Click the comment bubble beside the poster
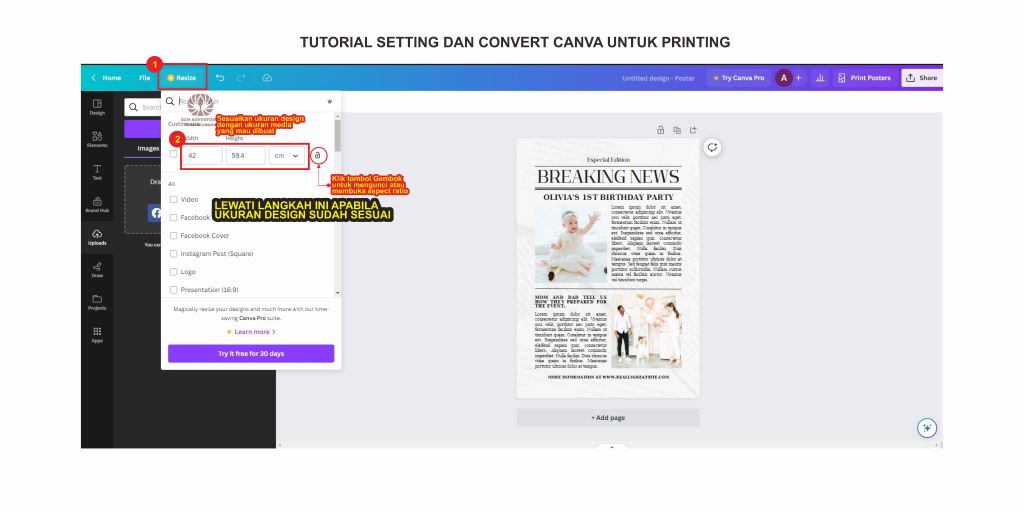This screenshot has width=1024, height=512. point(712,147)
